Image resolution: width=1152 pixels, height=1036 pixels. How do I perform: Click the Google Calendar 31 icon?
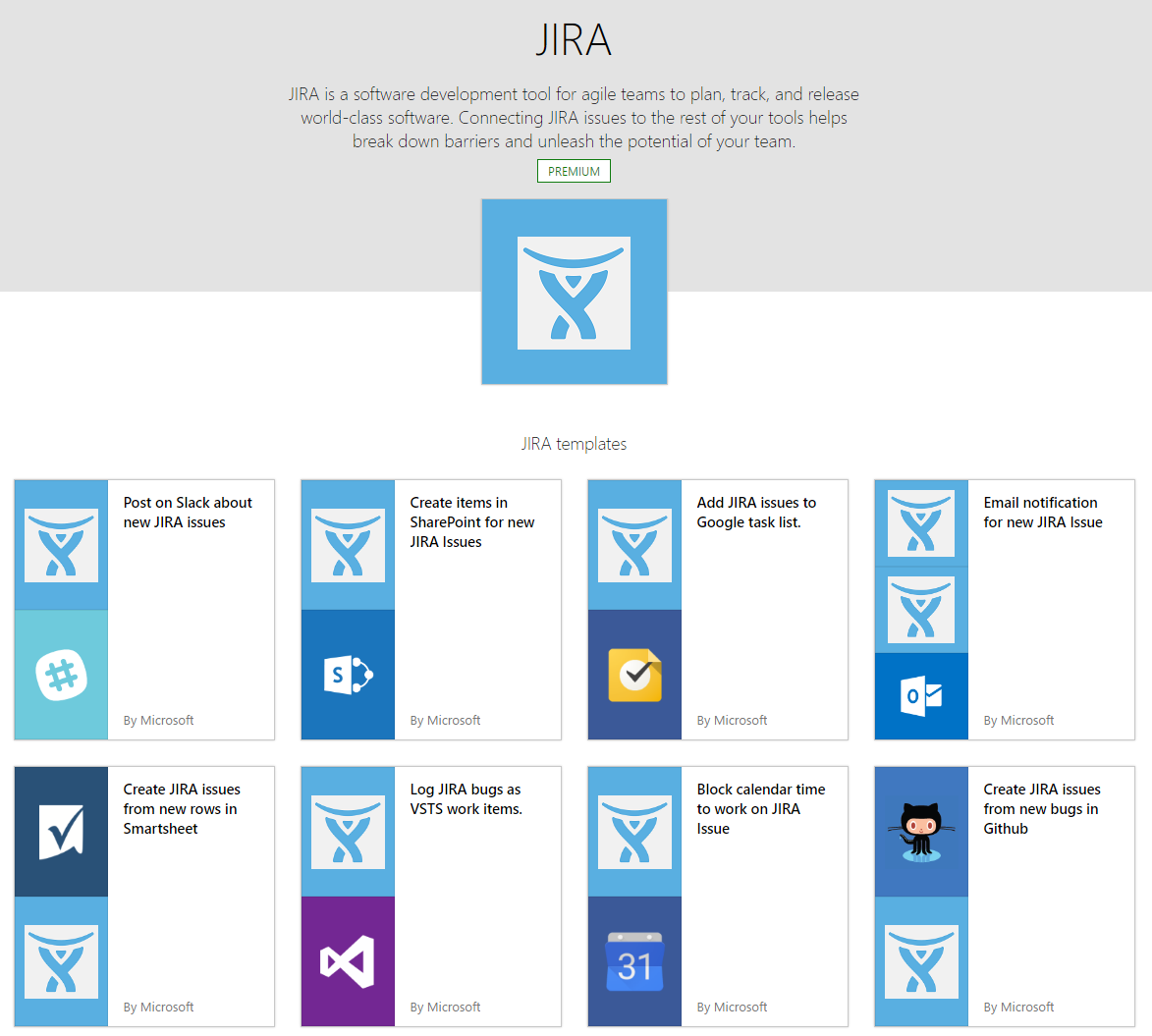point(634,961)
